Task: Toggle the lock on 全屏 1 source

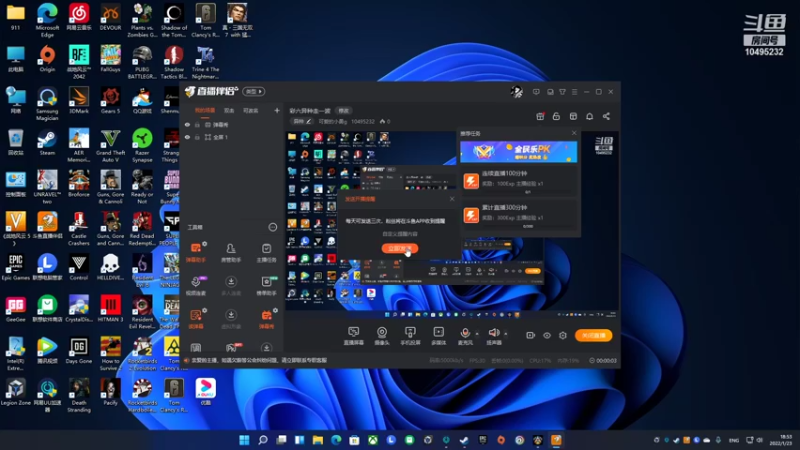Action: coord(197,137)
